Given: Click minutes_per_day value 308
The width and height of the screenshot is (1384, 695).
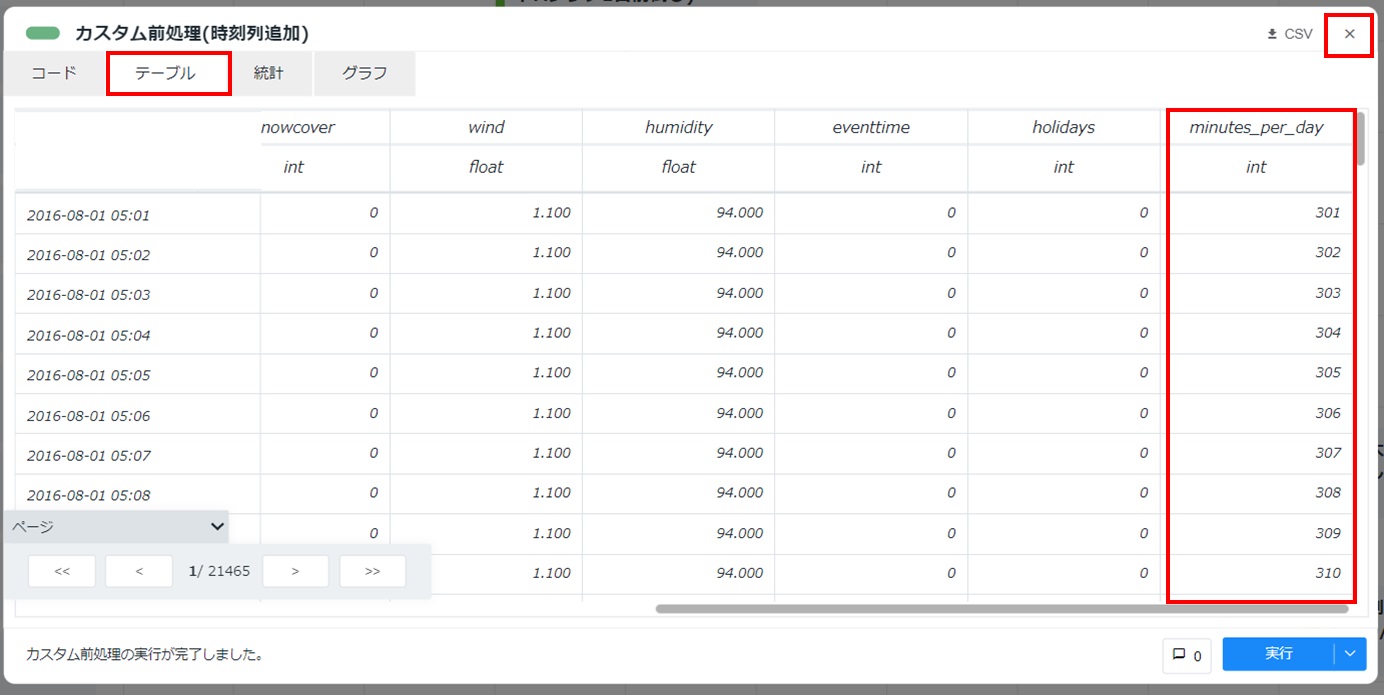Looking at the screenshot, I should point(1328,493).
